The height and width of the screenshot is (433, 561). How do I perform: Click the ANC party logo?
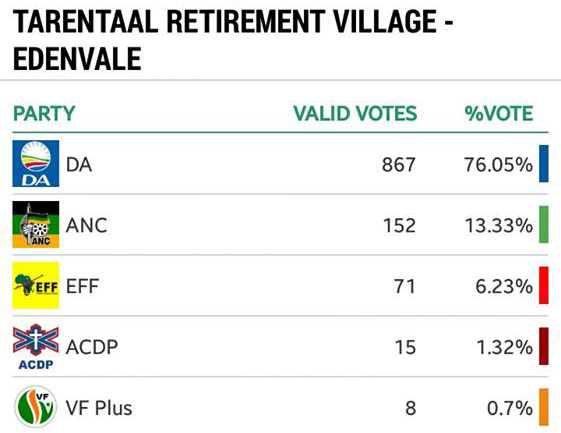36,224
